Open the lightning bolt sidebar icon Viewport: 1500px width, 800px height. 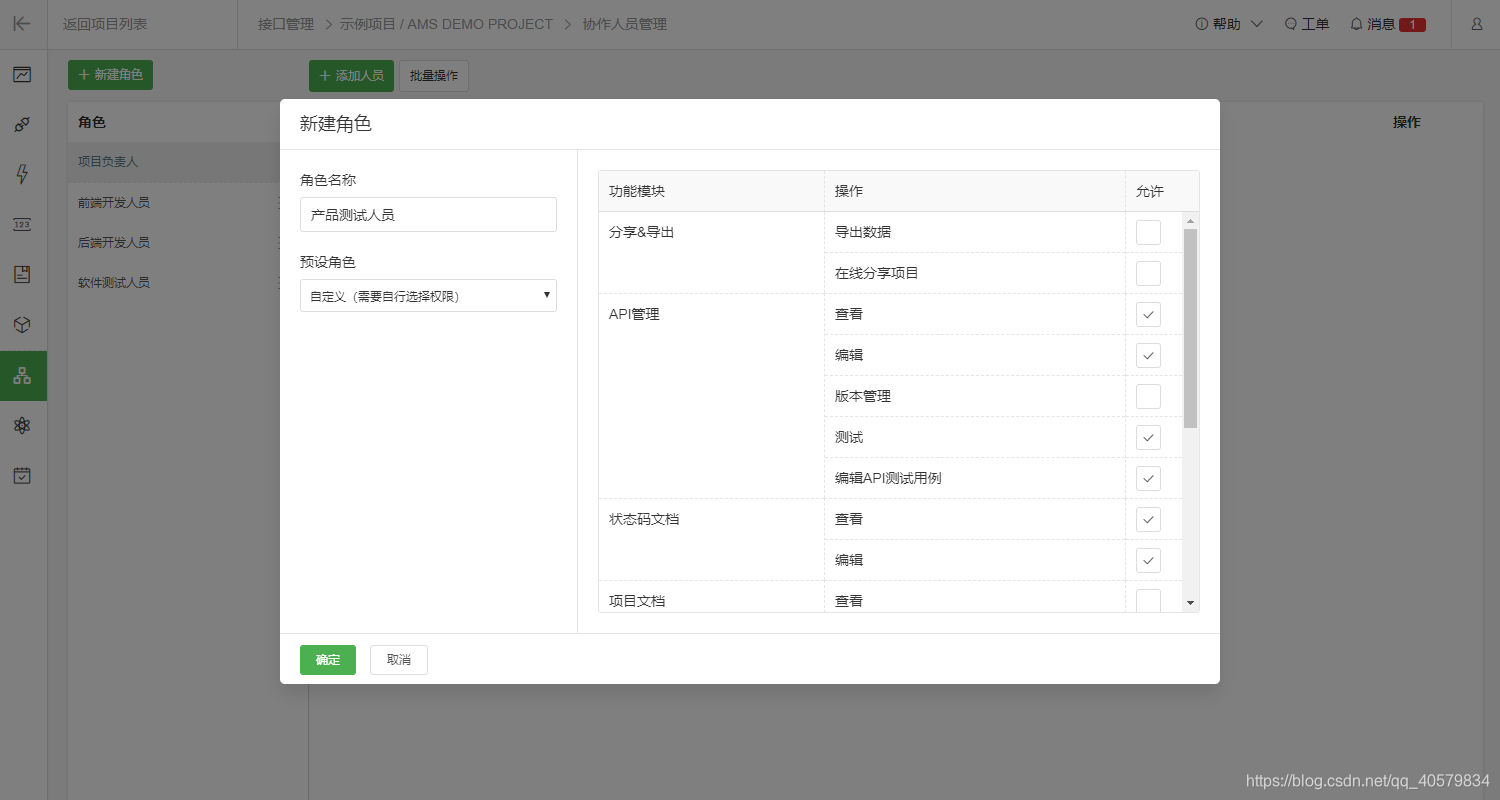pos(22,174)
